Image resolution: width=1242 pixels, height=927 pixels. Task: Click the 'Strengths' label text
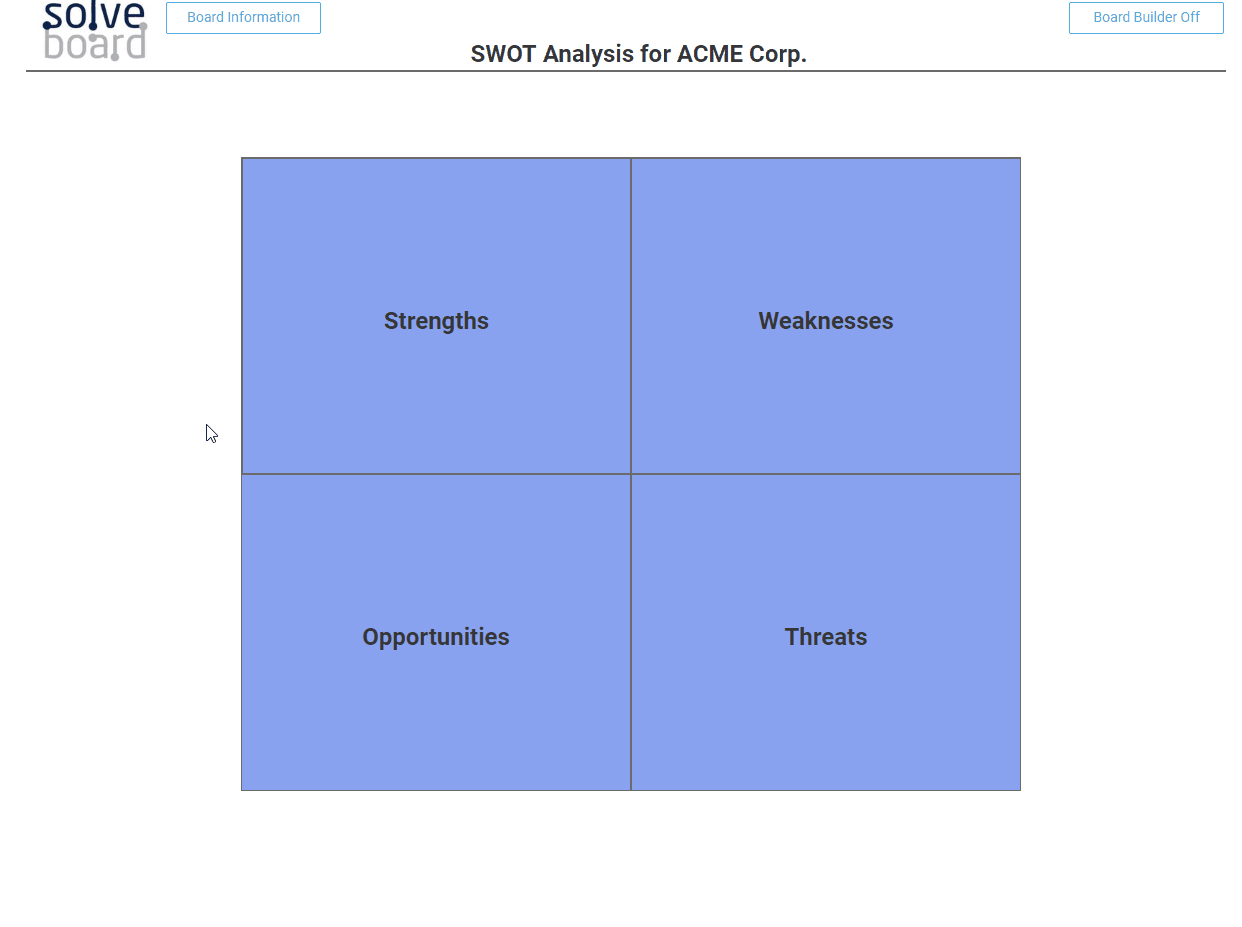pos(436,321)
